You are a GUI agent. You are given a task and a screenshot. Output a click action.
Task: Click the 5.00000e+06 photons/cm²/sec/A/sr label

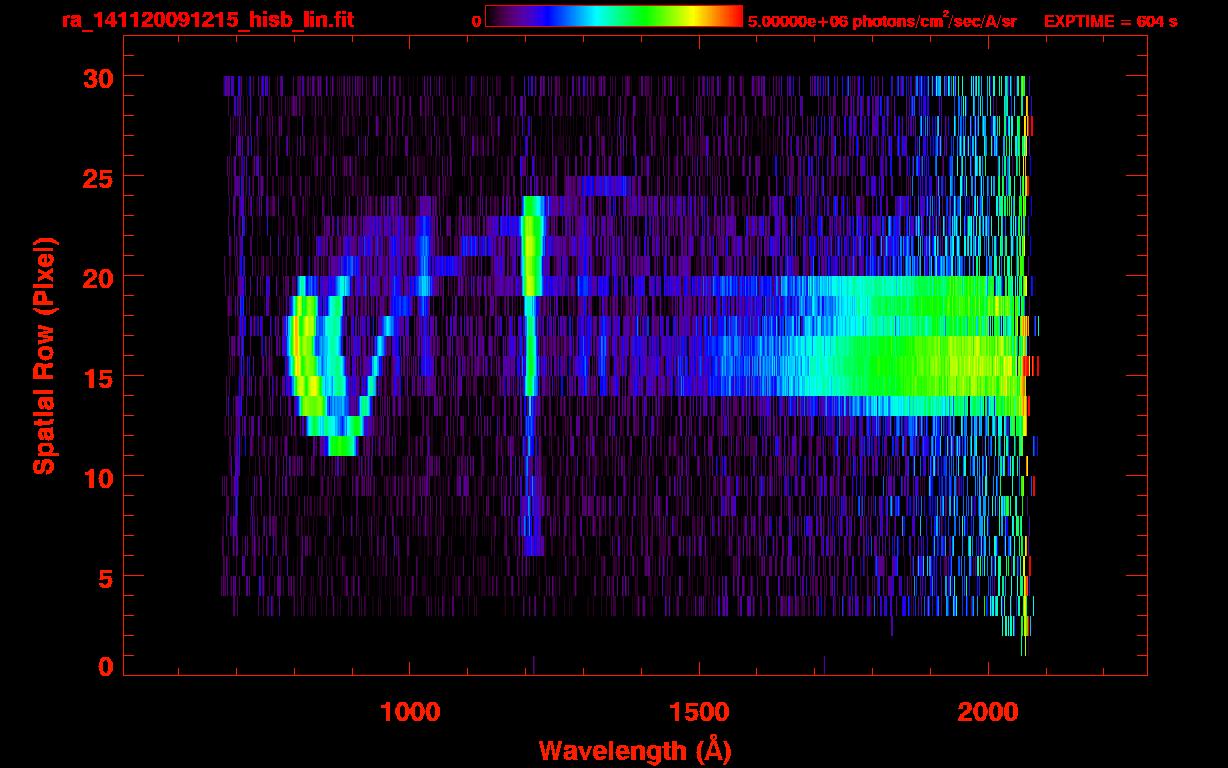pyautogui.click(x=882, y=20)
